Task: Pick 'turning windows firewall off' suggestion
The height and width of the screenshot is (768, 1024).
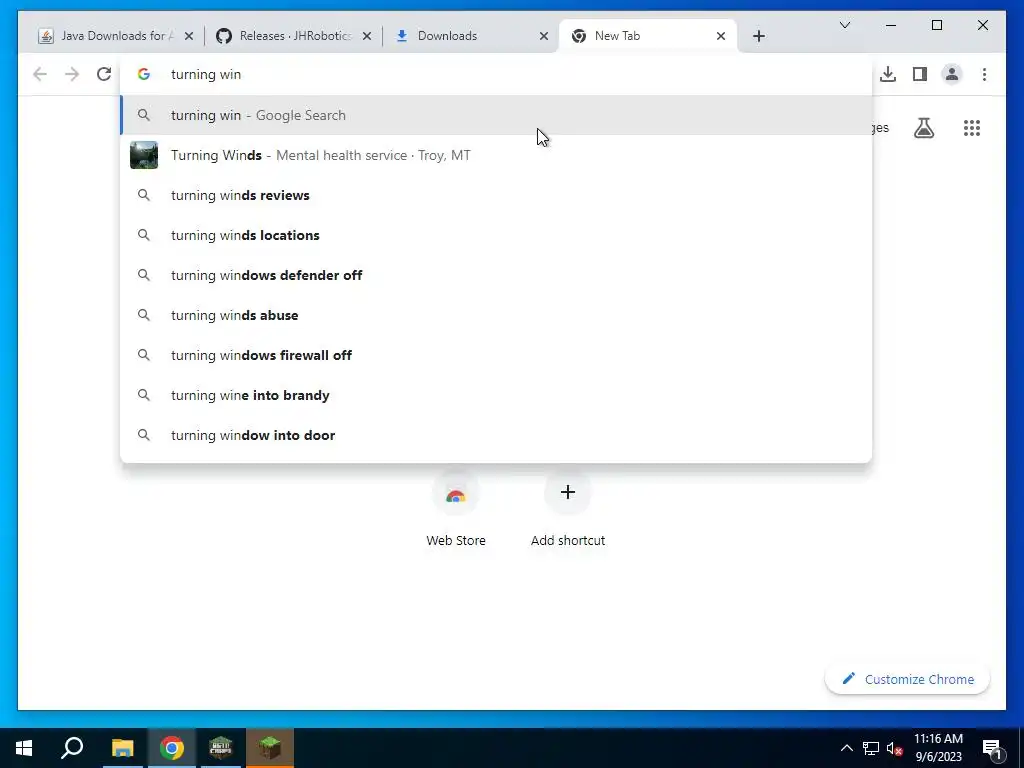Action: (x=496, y=355)
